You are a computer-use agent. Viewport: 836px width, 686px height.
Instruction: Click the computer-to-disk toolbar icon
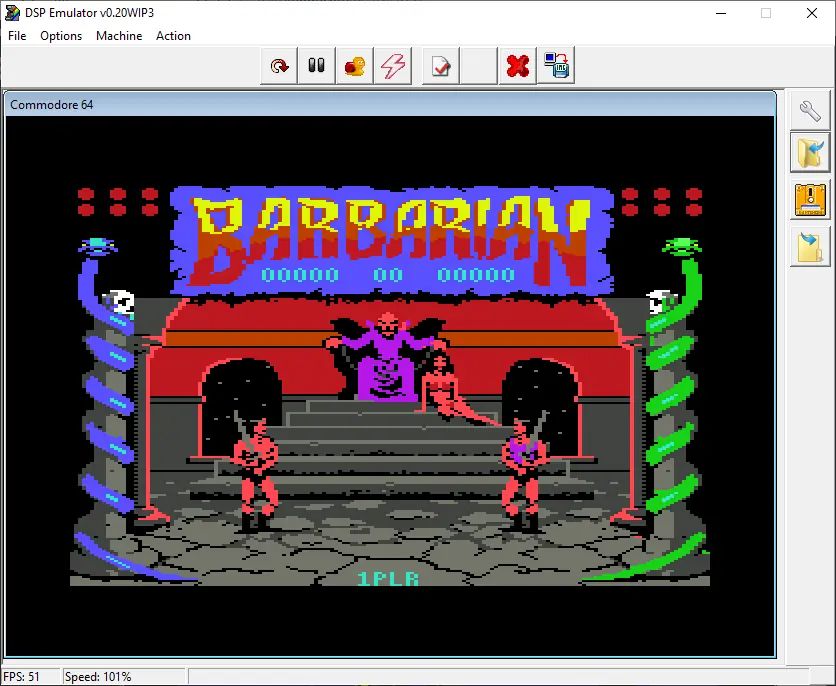556,66
